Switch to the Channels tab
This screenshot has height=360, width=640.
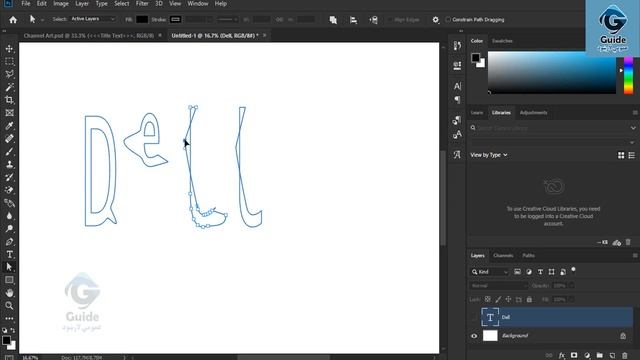point(503,256)
